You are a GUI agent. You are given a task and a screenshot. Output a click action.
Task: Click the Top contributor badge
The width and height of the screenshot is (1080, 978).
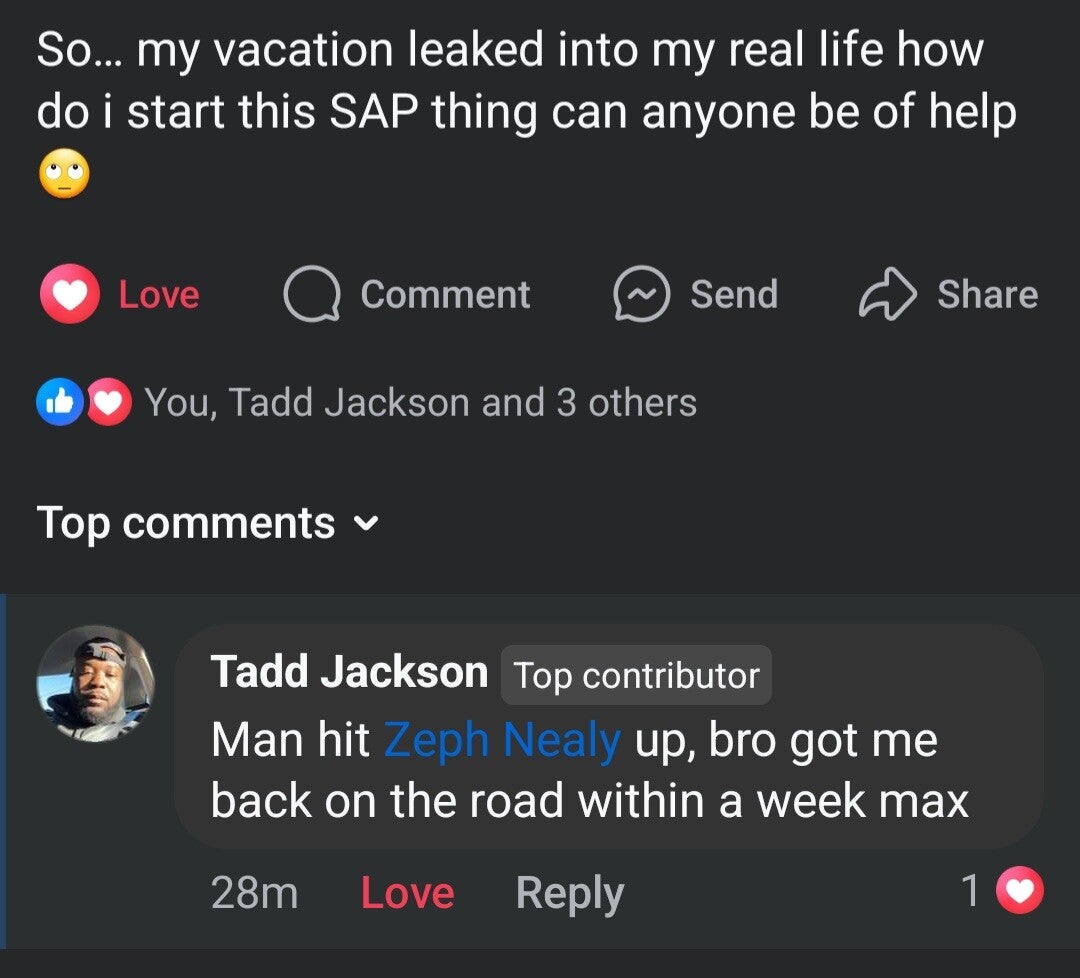(x=636, y=676)
